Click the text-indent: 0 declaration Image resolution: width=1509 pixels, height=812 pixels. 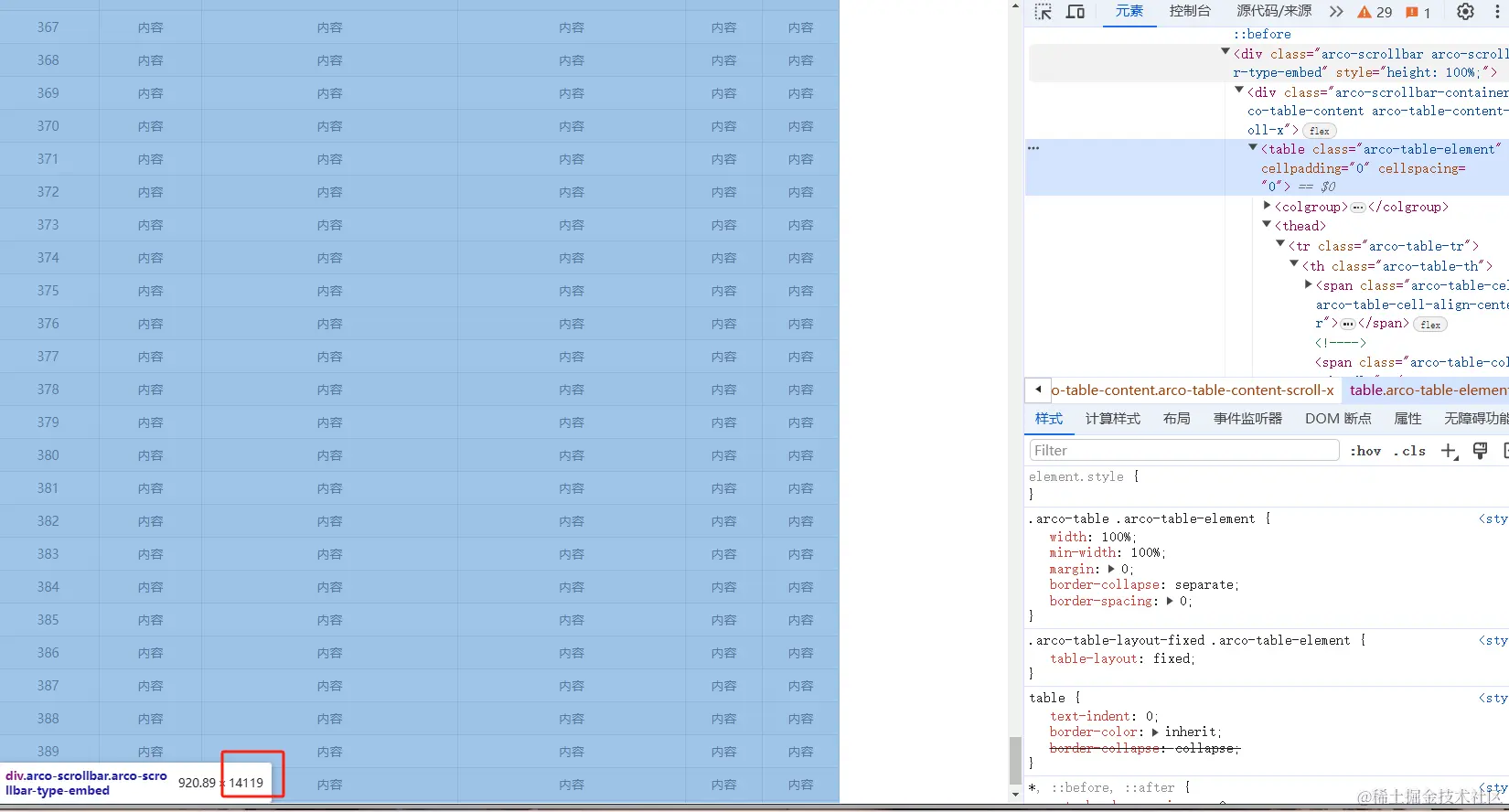[x=1104, y=716]
